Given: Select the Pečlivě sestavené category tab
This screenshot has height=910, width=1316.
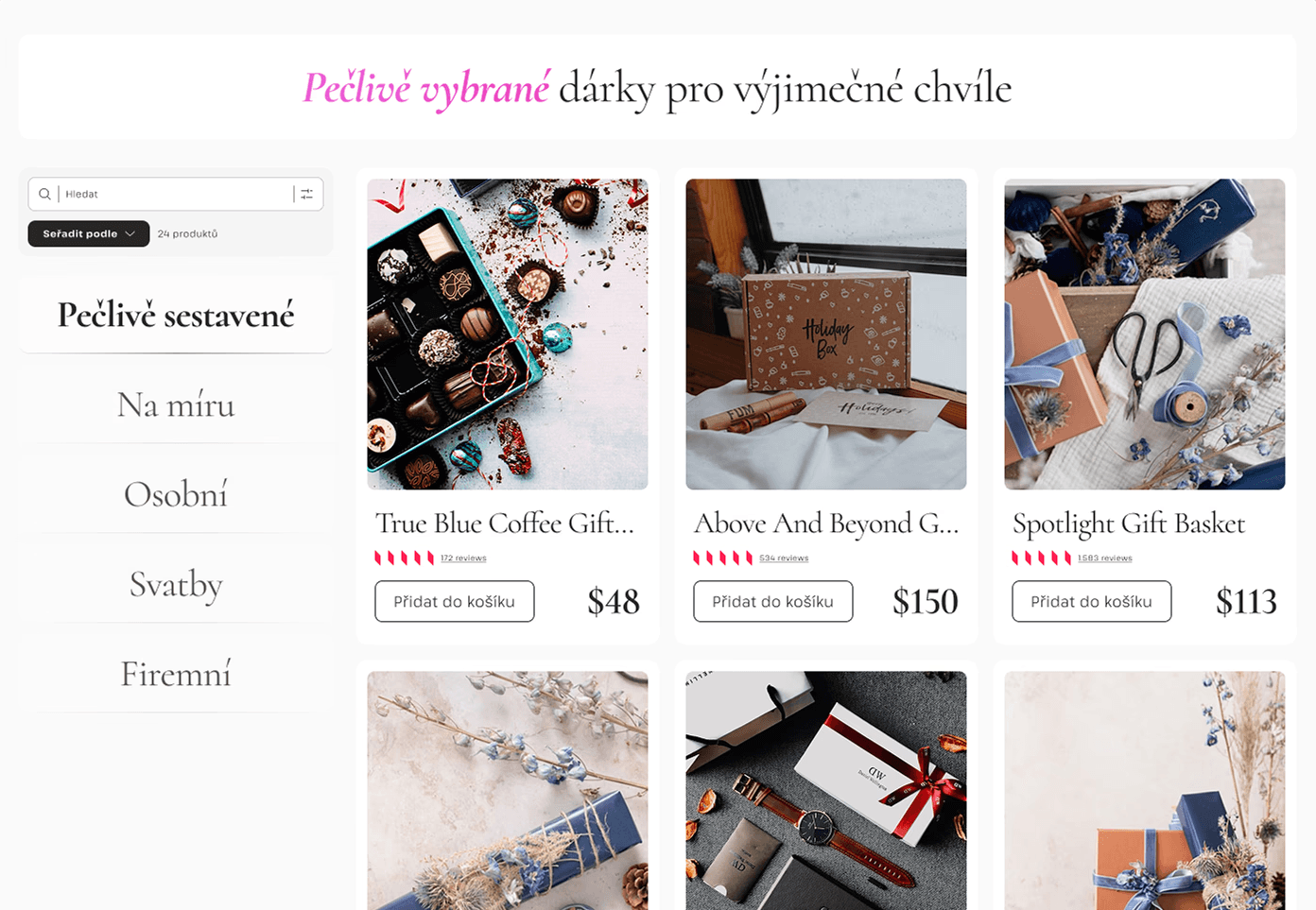Looking at the screenshot, I should click(176, 315).
